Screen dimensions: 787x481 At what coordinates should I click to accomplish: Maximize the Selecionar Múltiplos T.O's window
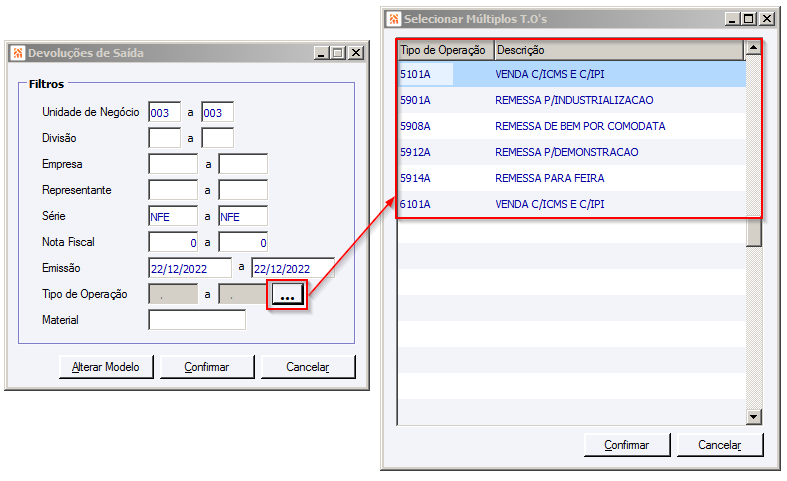749,19
